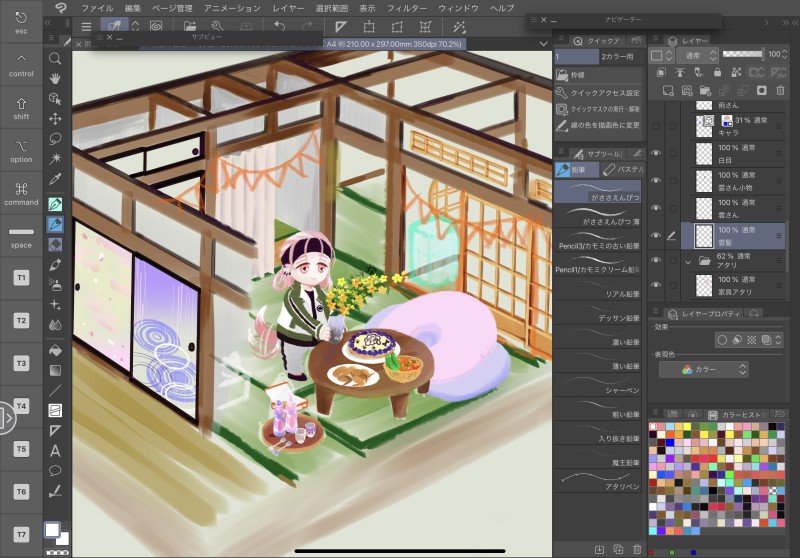Tick the second-column box on 白目 layer row

coord(673,153)
